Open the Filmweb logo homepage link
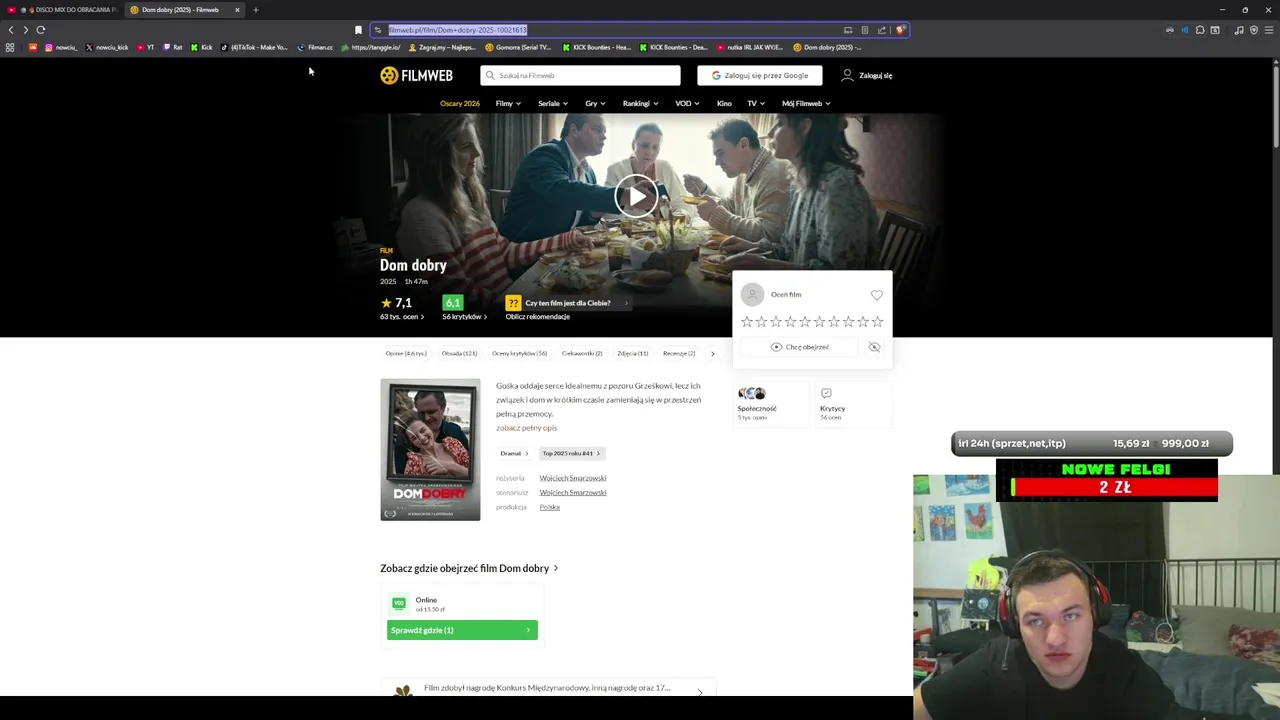Viewport: 1280px width, 720px height. click(x=416, y=75)
